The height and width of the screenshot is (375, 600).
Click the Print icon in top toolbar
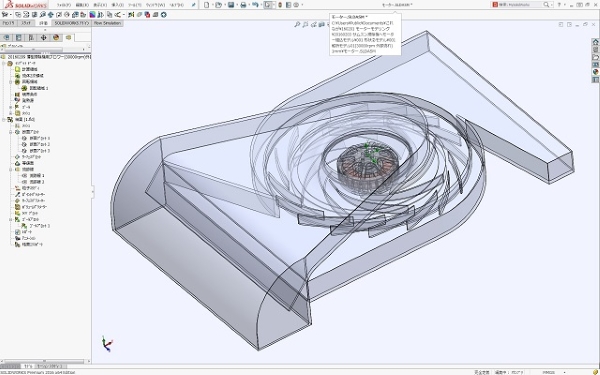tap(243, 5)
